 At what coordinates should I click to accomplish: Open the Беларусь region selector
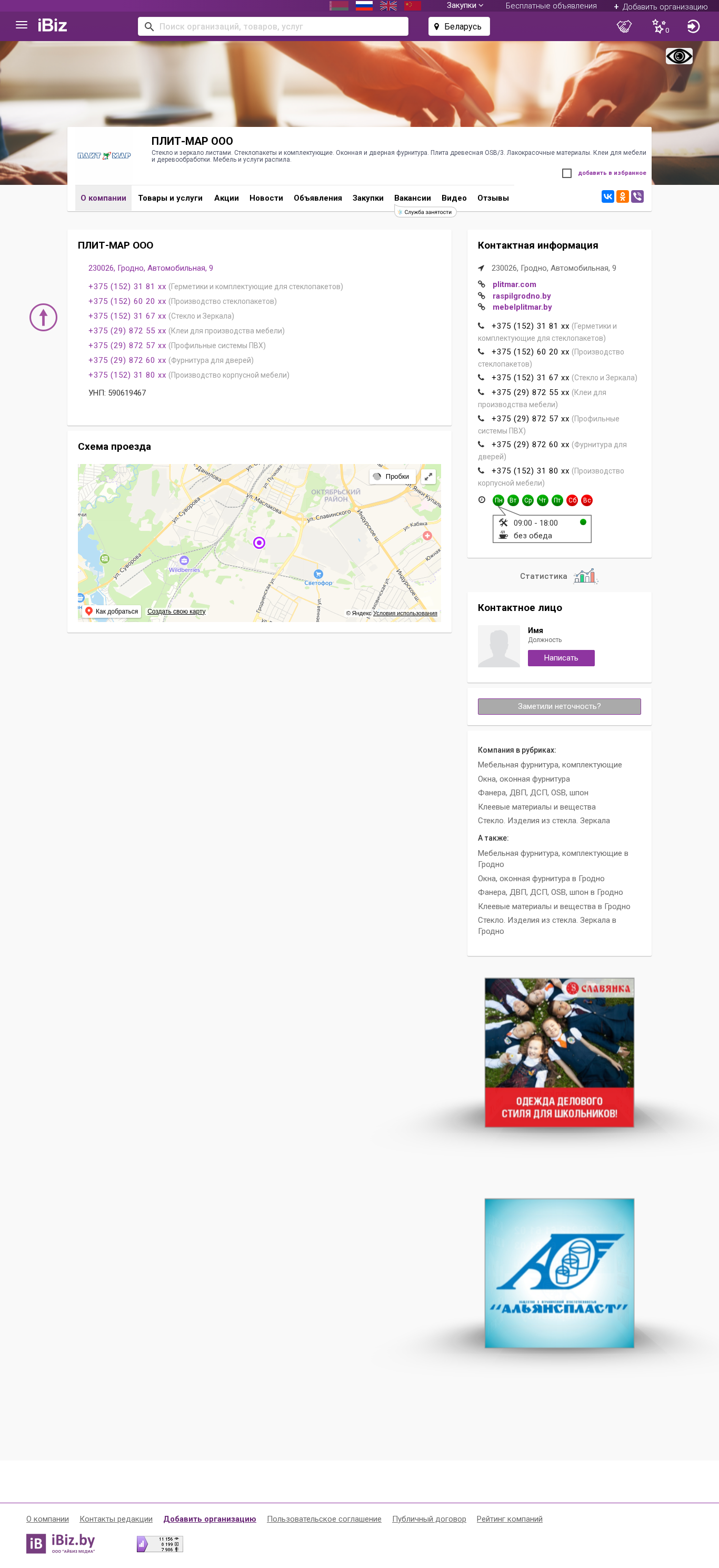[458, 26]
